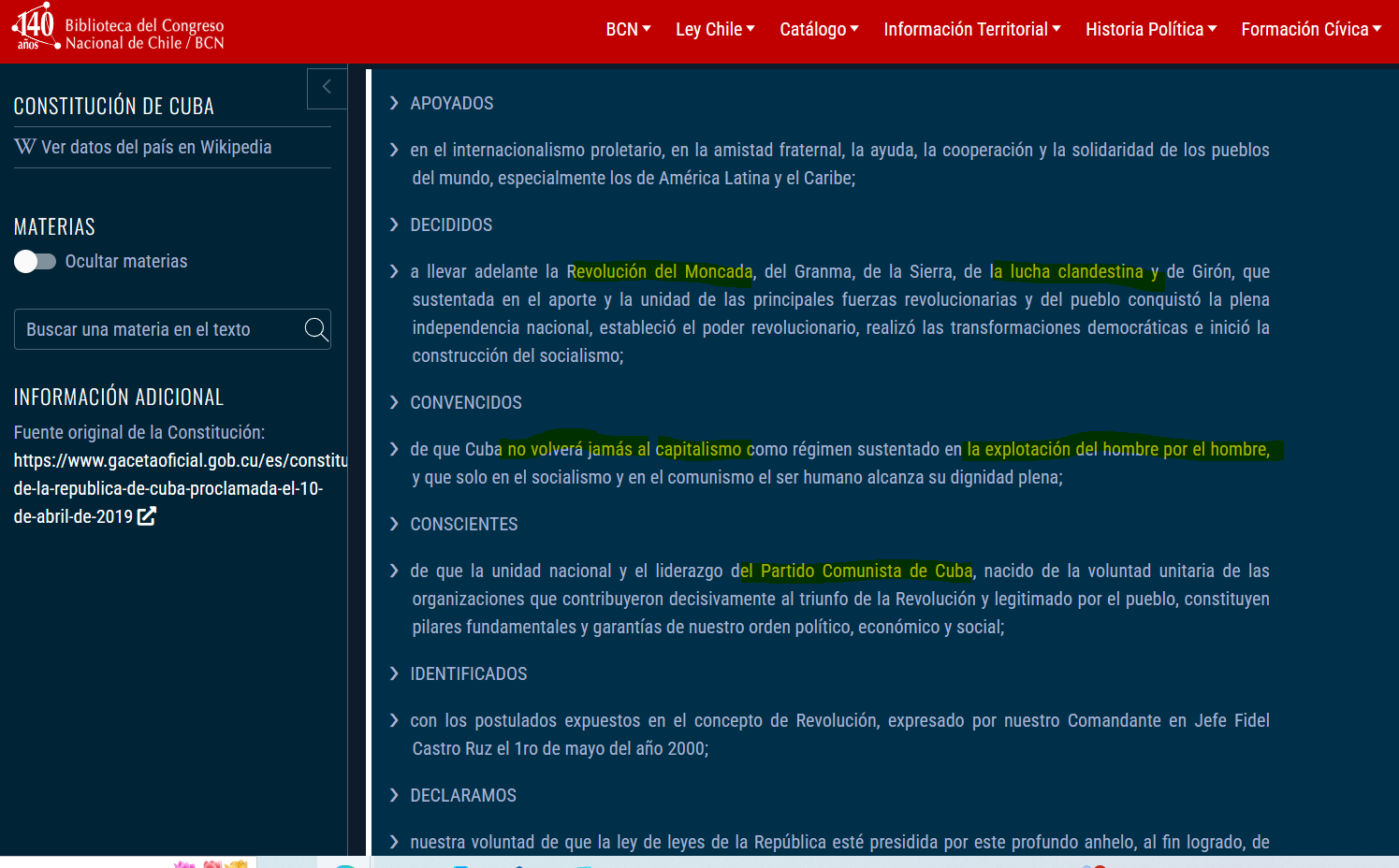Click the MATERIAS heading
This screenshot has height=868, width=1399.
[x=54, y=227]
